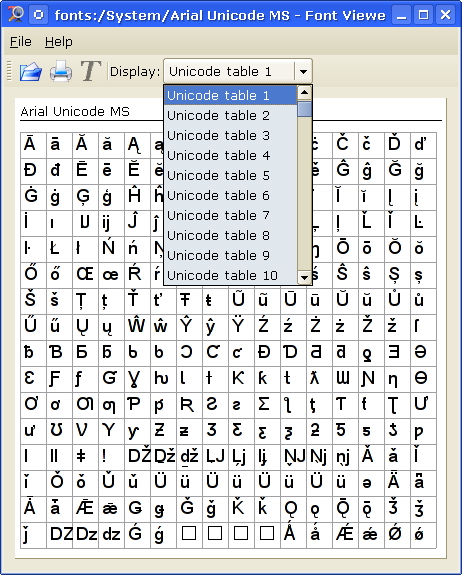The width and height of the screenshot is (462, 575).
Task: Choose Unicode table 10 option
Action: (230, 275)
